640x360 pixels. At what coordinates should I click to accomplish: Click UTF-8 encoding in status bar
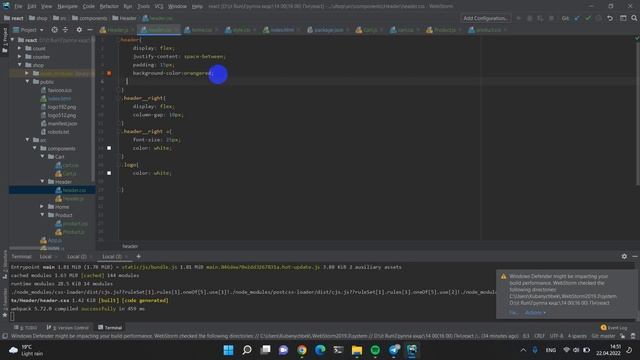tap(556, 336)
